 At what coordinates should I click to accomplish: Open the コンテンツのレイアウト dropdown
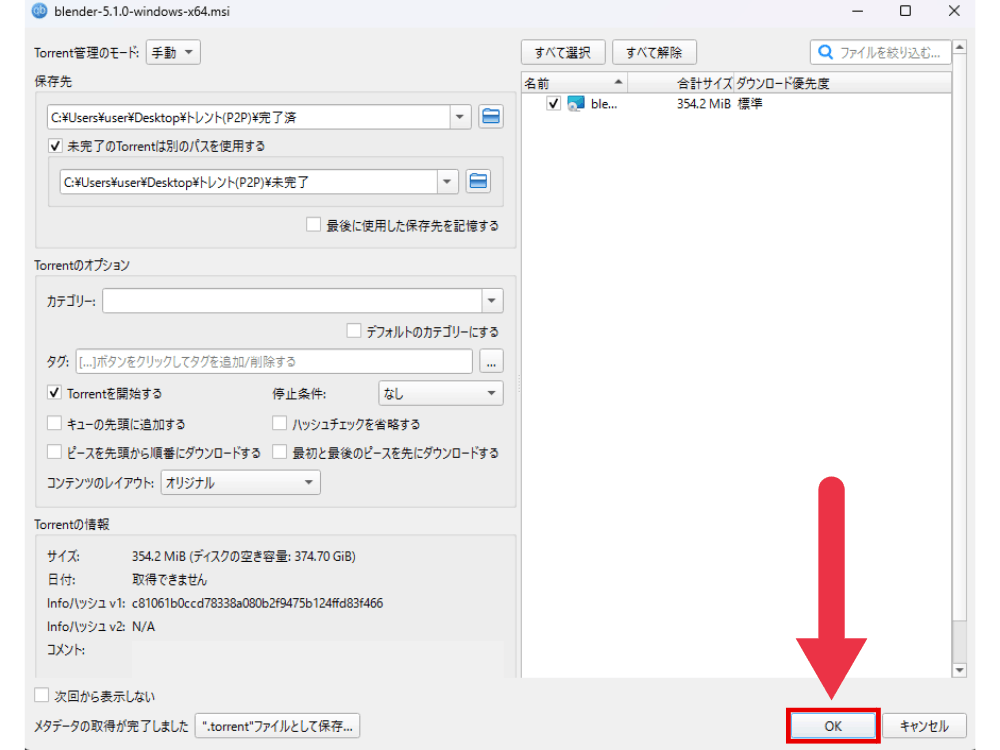click(x=240, y=483)
